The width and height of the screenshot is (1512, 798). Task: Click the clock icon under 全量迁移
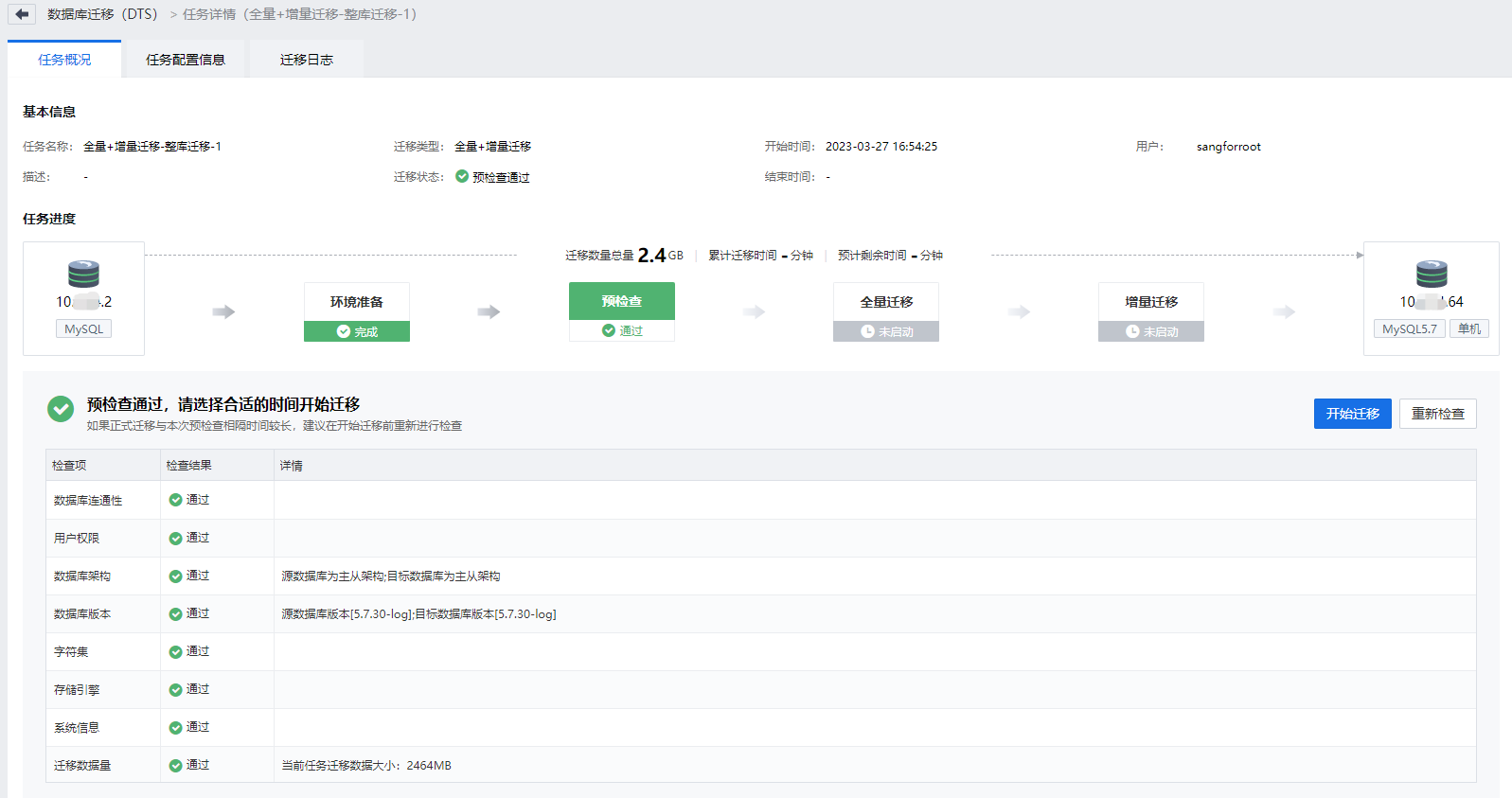point(867,332)
